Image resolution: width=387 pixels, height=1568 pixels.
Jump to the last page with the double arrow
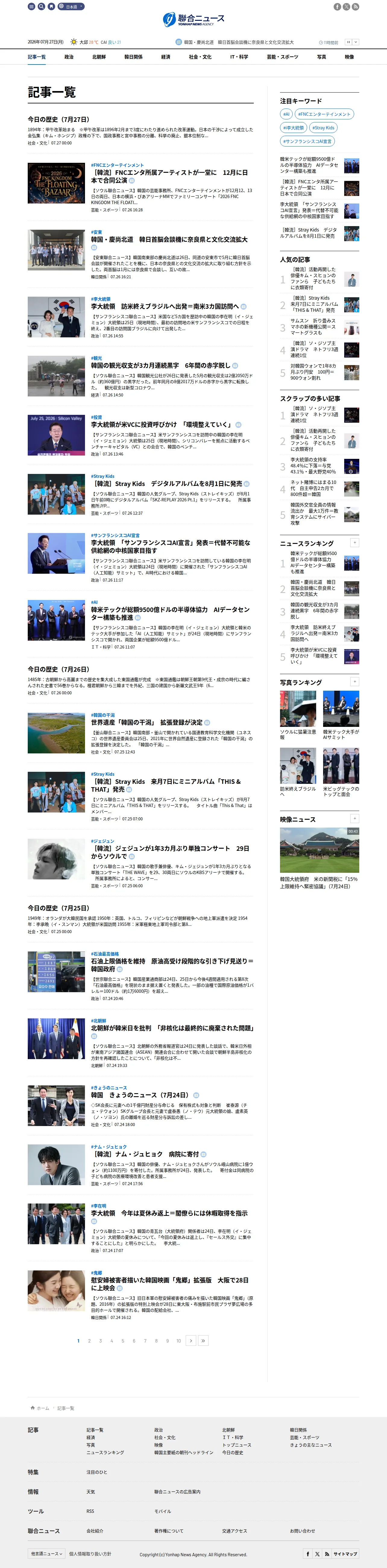tap(203, 1341)
